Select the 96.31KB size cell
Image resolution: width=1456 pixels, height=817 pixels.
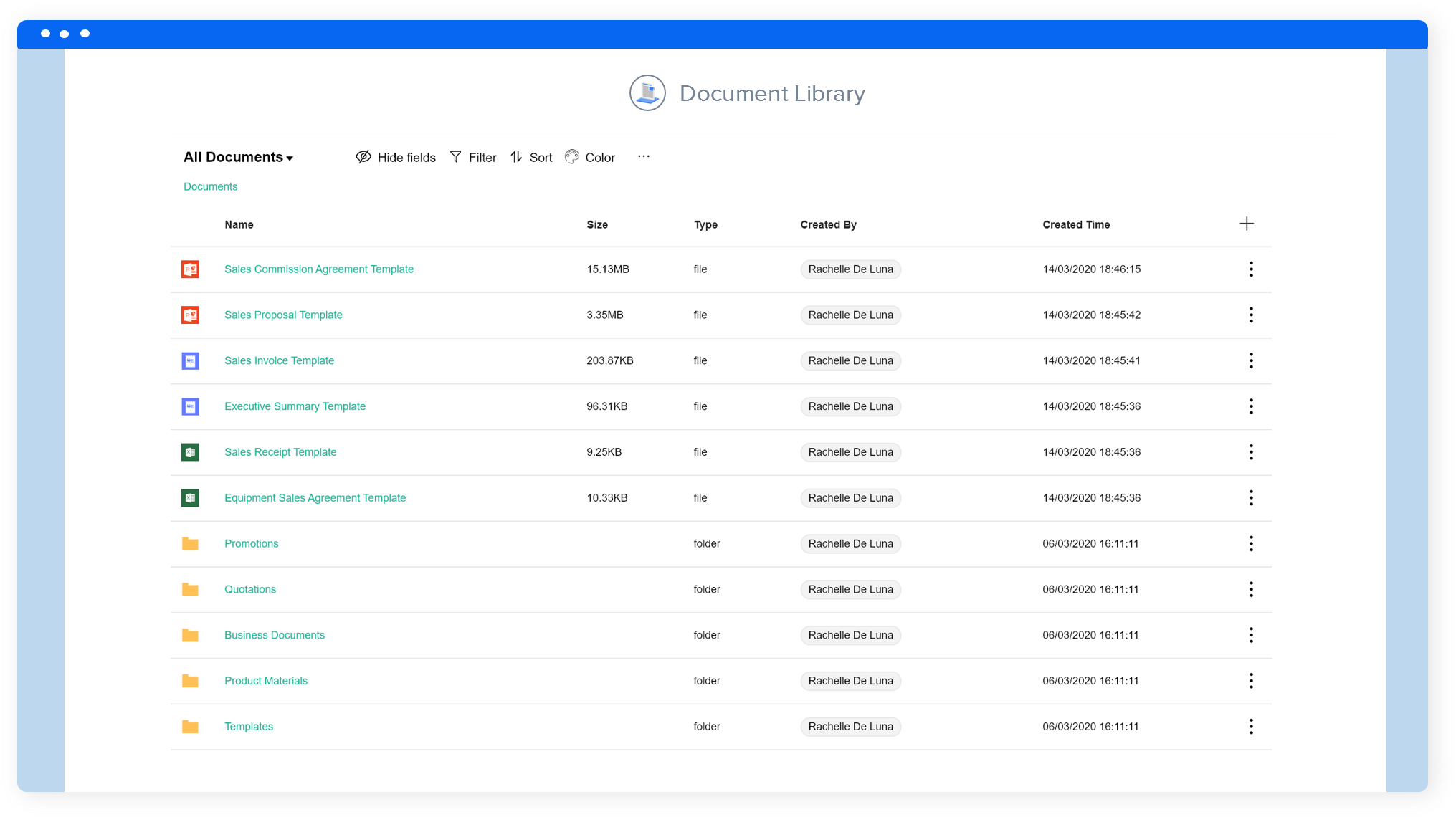607,406
